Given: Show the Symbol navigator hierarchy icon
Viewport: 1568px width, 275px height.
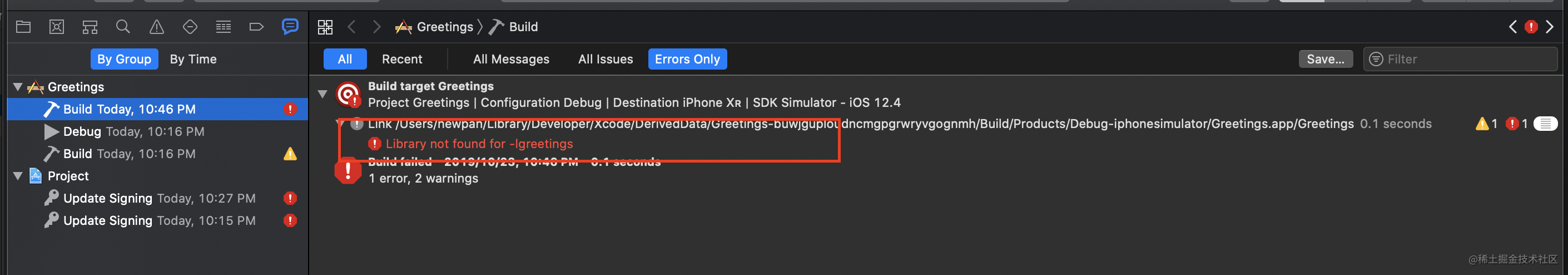Looking at the screenshot, I should 90,27.
